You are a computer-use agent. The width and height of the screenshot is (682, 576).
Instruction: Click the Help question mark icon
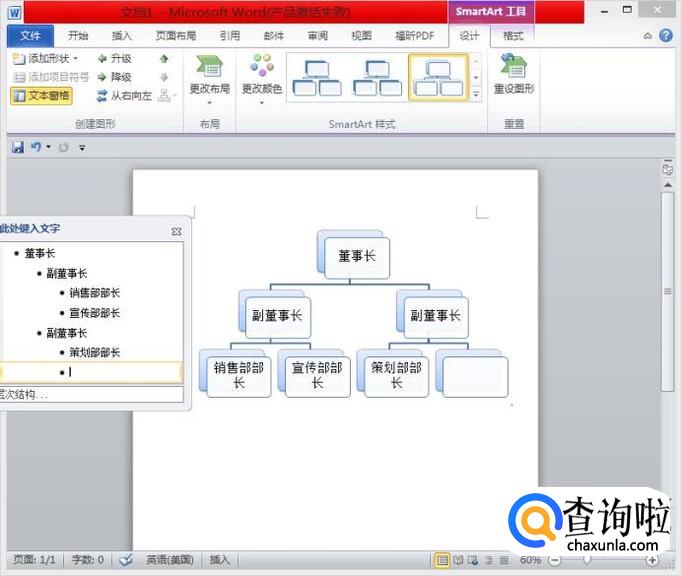[666, 36]
